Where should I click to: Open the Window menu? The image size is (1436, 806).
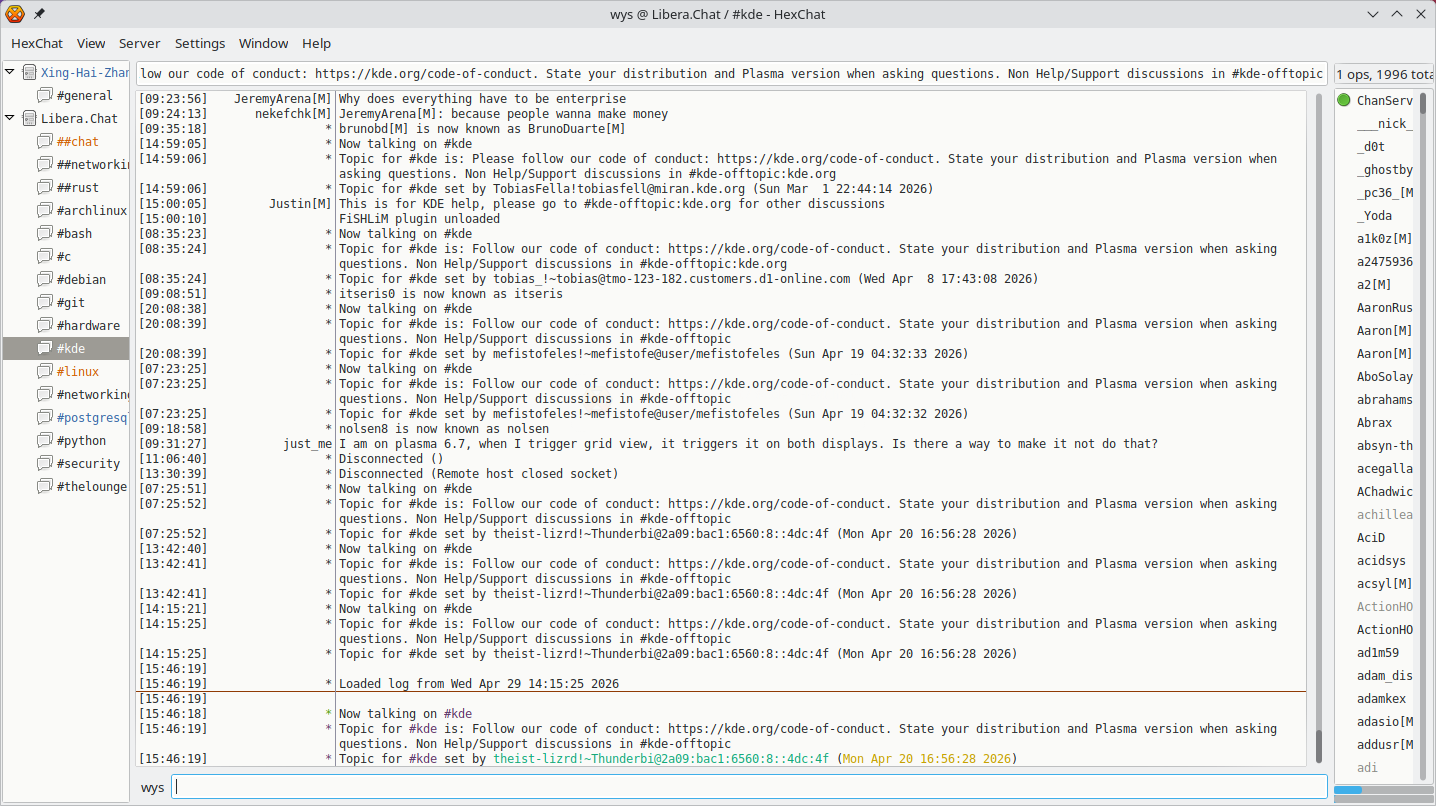tap(263, 44)
